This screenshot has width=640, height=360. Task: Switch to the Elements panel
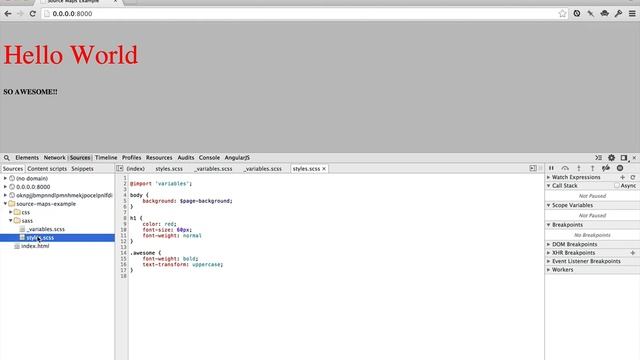(27, 158)
